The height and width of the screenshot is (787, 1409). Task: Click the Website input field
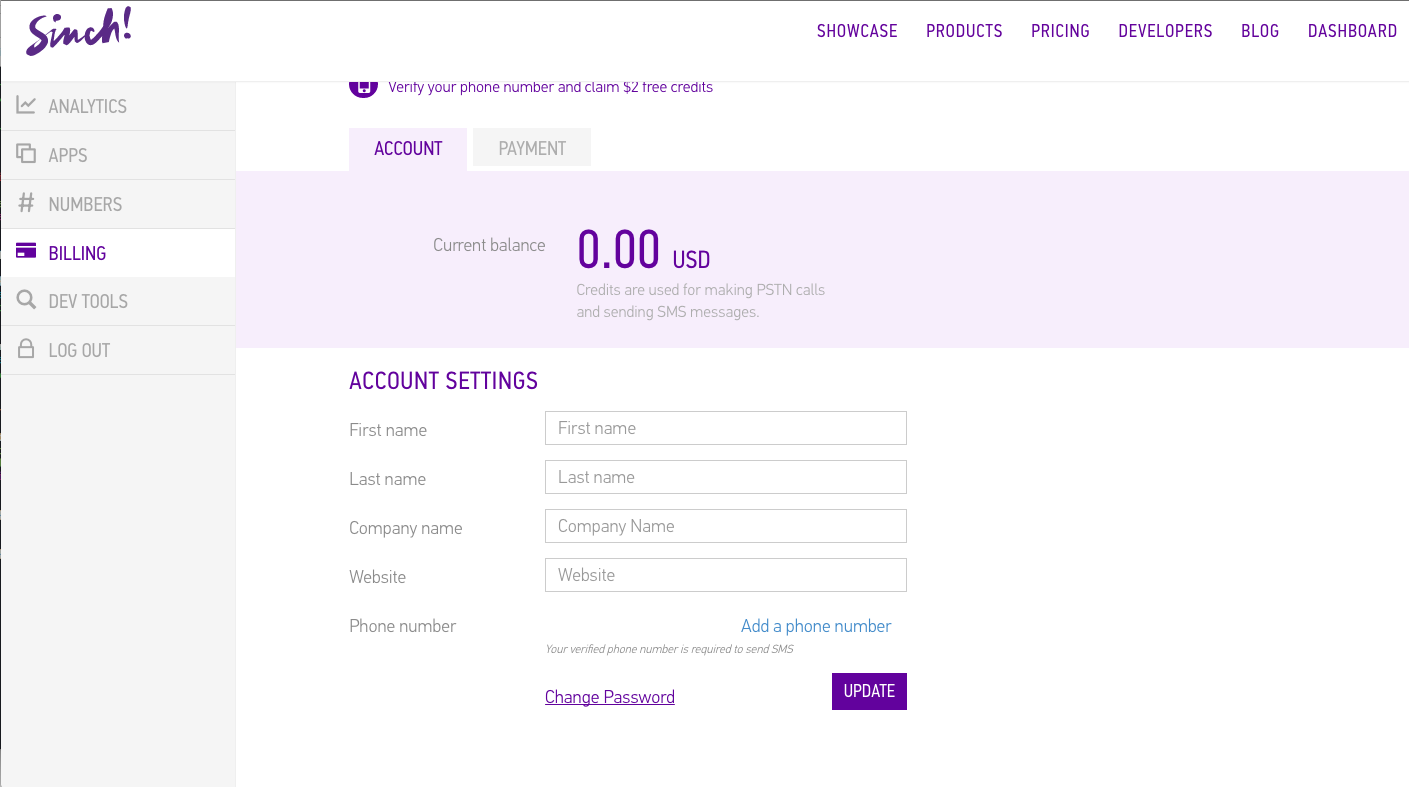pos(725,575)
